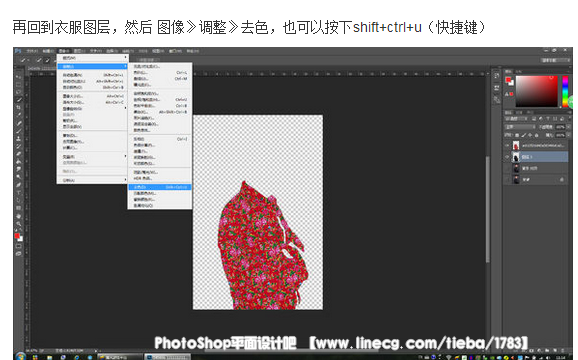Select the Rectangular Marquee tool
This screenshot has height=360, width=578.
coord(18,84)
